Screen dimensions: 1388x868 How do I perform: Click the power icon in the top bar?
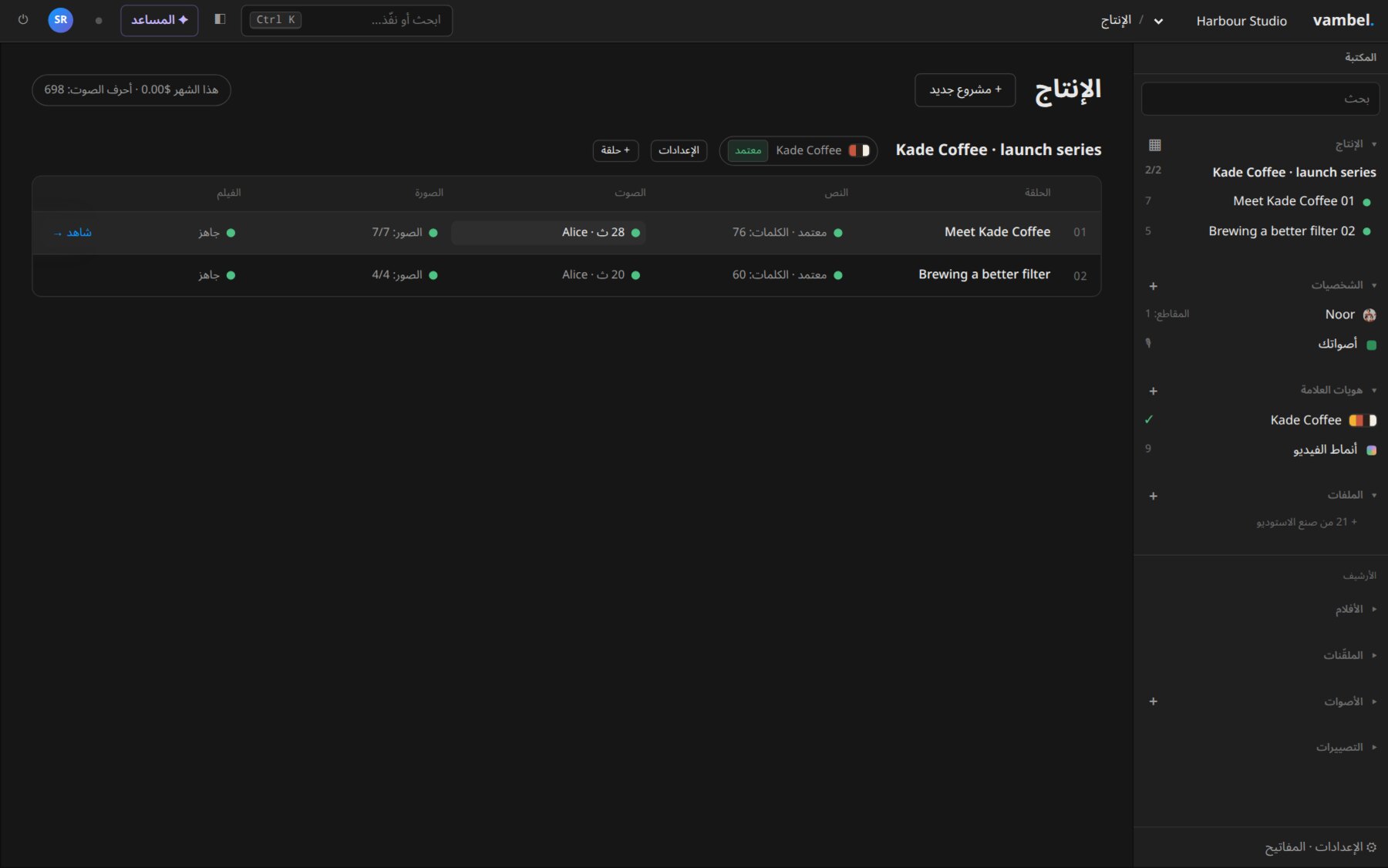click(23, 20)
